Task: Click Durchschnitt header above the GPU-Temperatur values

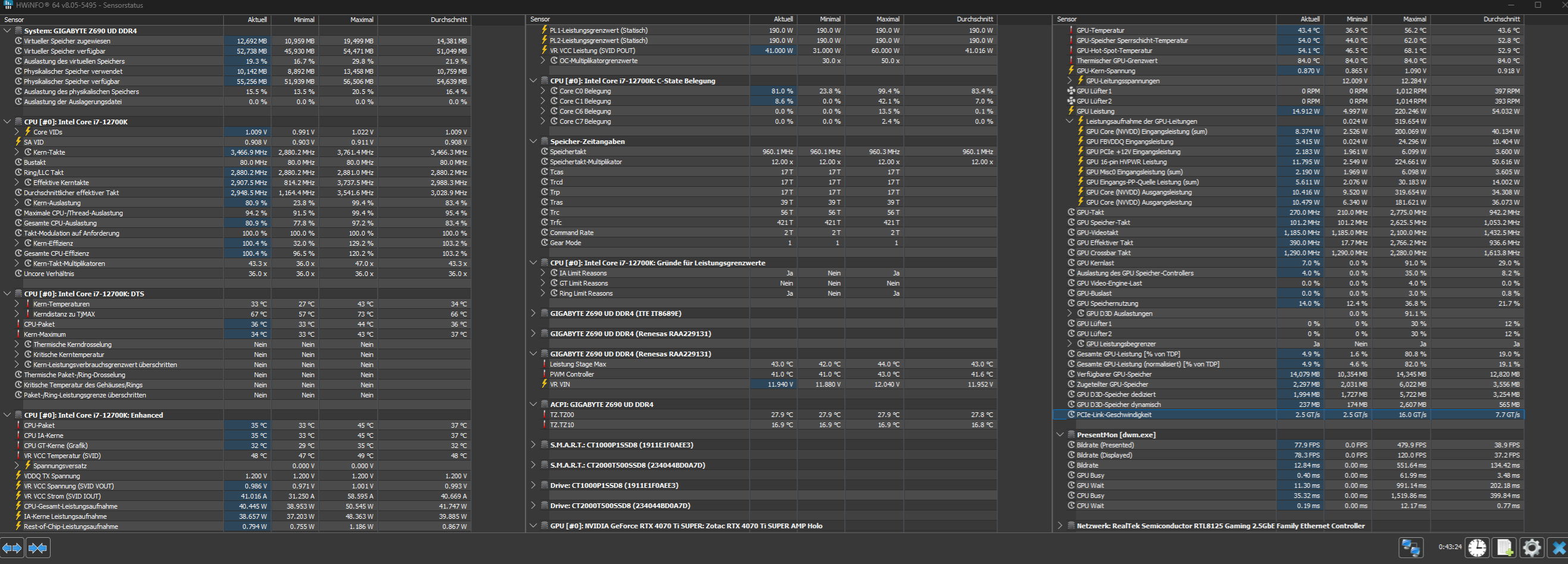Action: [1478, 20]
